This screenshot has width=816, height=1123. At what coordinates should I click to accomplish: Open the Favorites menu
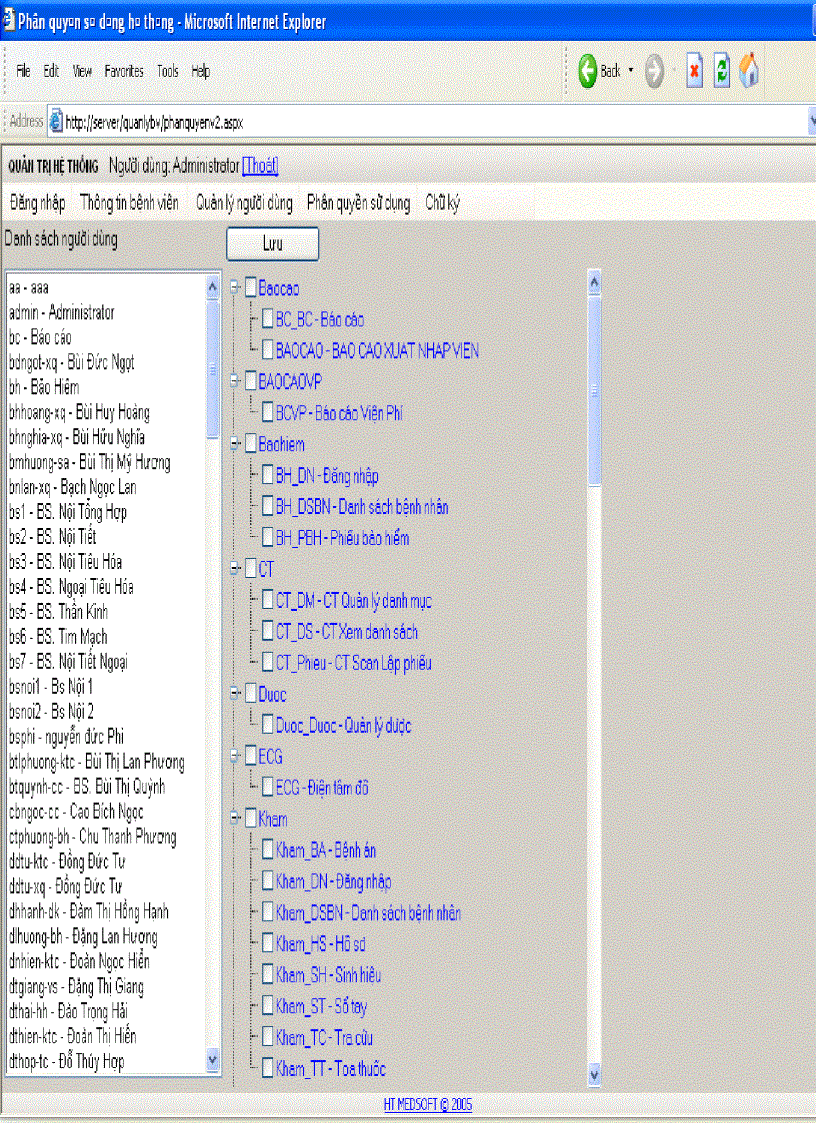click(x=124, y=71)
